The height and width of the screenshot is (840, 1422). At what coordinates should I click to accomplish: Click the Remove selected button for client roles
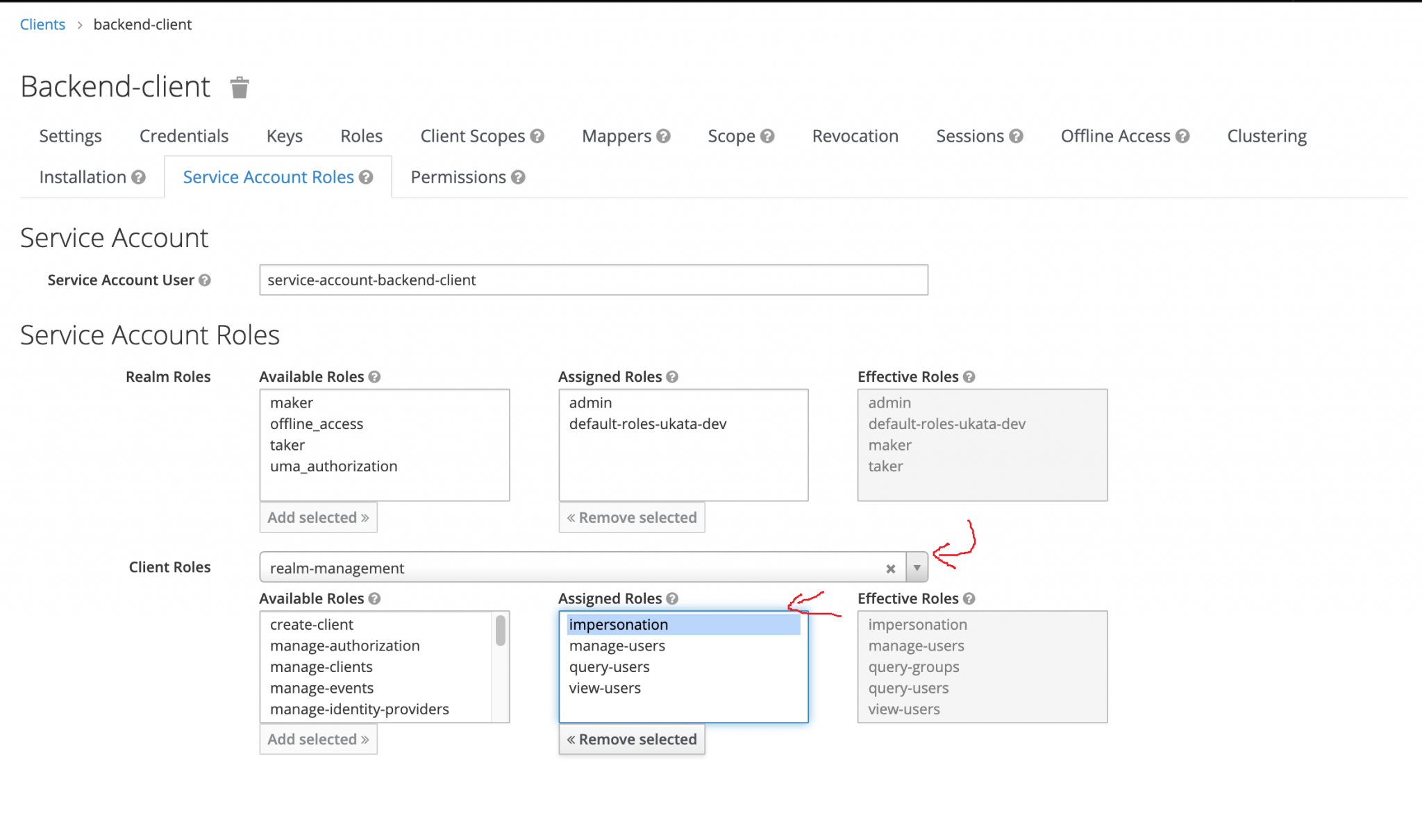631,739
